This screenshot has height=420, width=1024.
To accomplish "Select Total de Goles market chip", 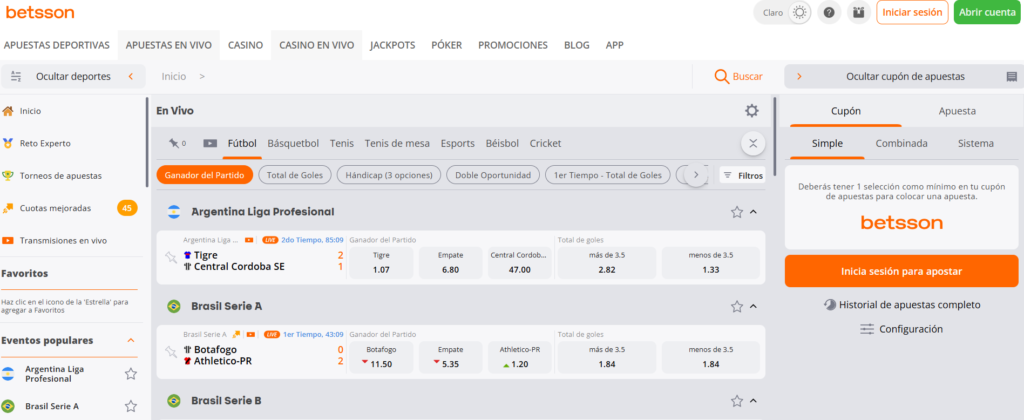I will (x=295, y=175).
